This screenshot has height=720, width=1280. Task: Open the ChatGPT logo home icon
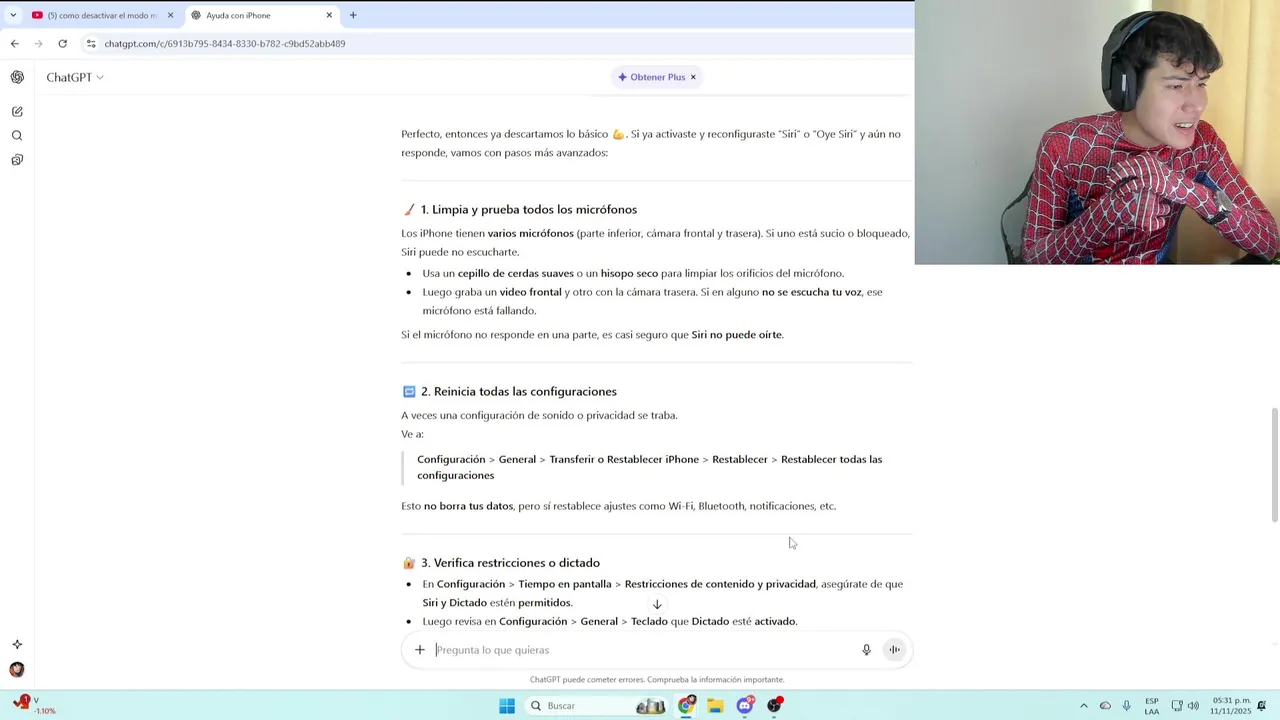point(17,77)
